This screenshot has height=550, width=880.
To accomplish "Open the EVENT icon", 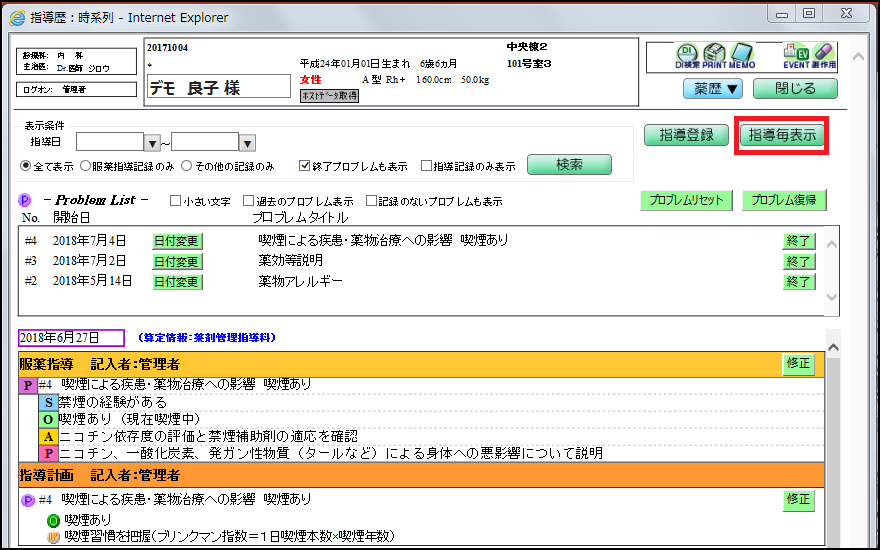I will click(x=796, y=55).
